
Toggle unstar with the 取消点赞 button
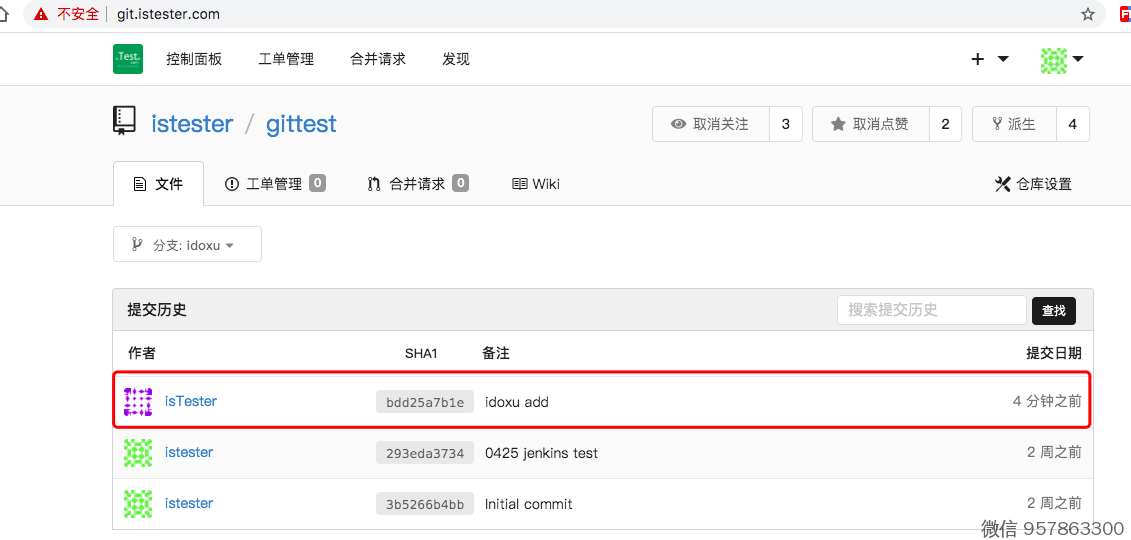click(871, 124)
